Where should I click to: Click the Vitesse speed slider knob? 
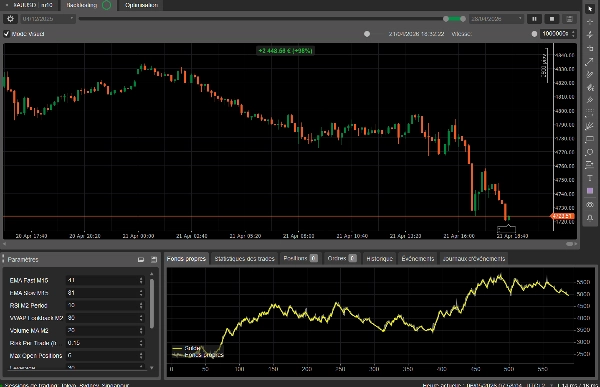pos(534,34)
